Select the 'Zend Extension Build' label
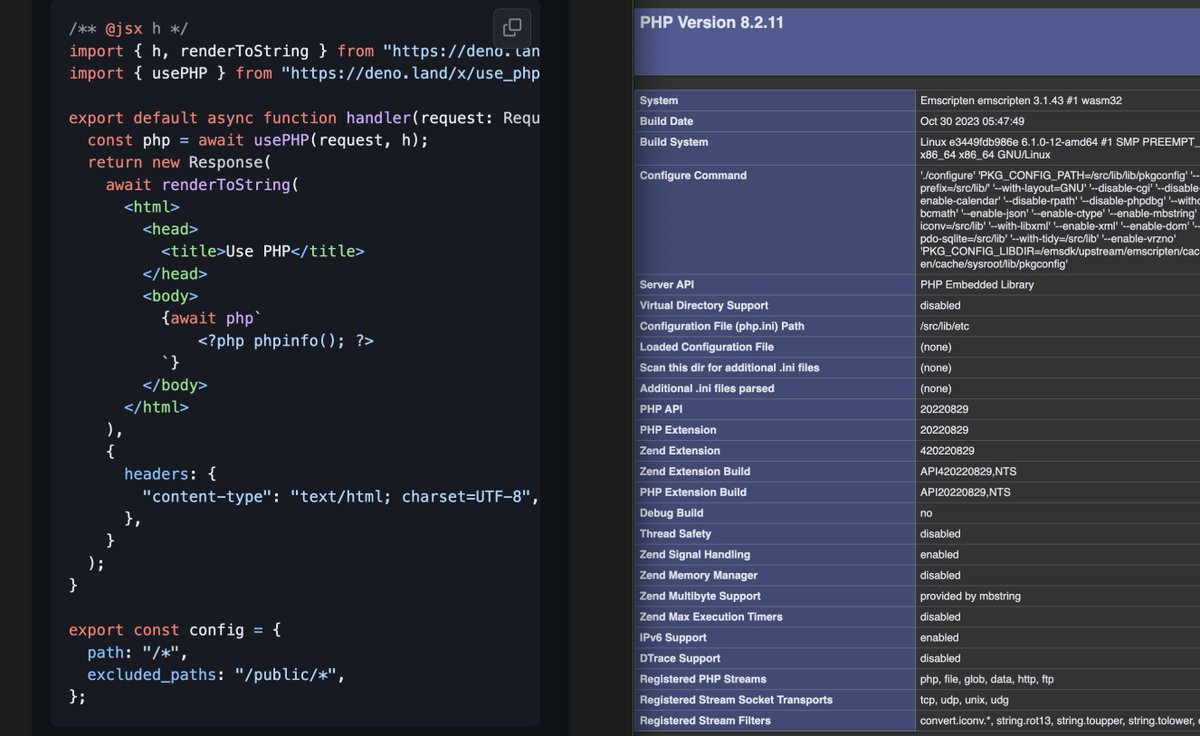The height and width of the screenshot is (736, 1200). 695,471
